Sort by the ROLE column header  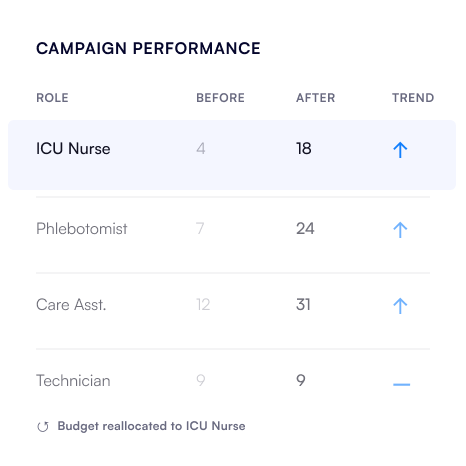(52, 98)
